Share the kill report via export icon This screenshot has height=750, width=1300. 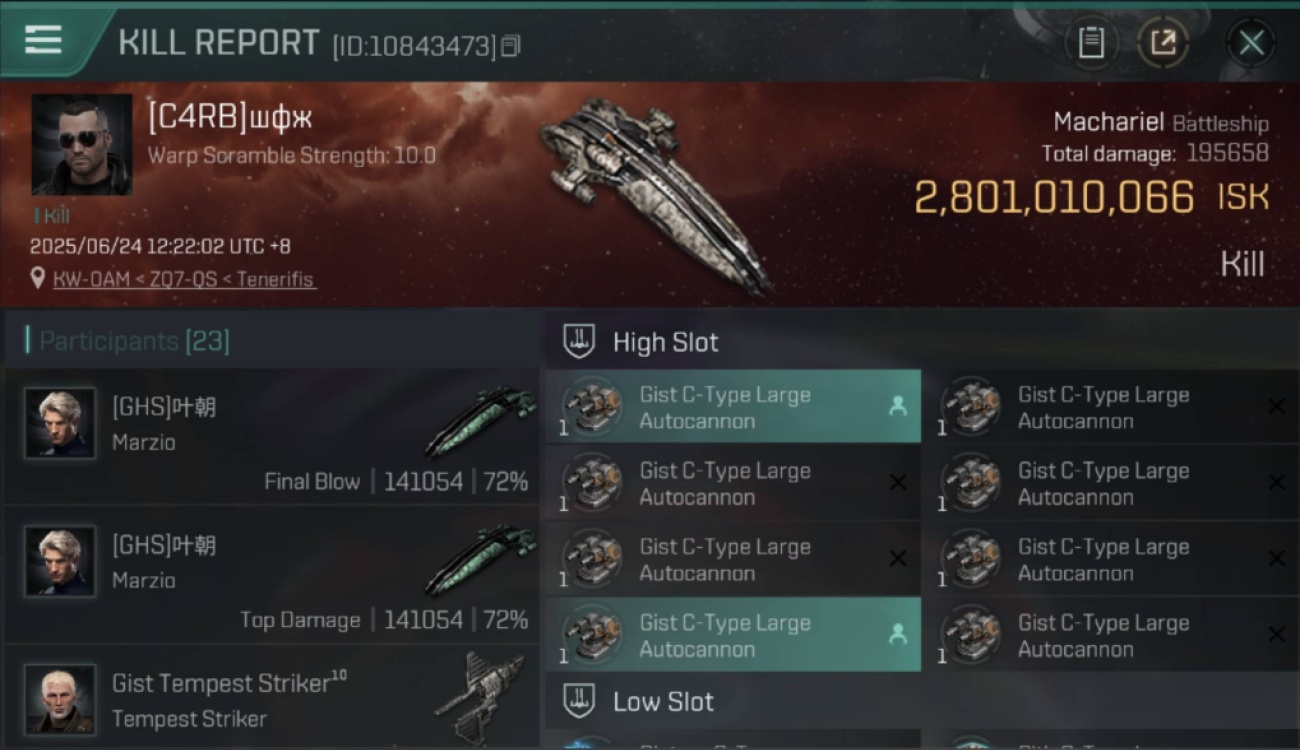[x=1162, y=43]
